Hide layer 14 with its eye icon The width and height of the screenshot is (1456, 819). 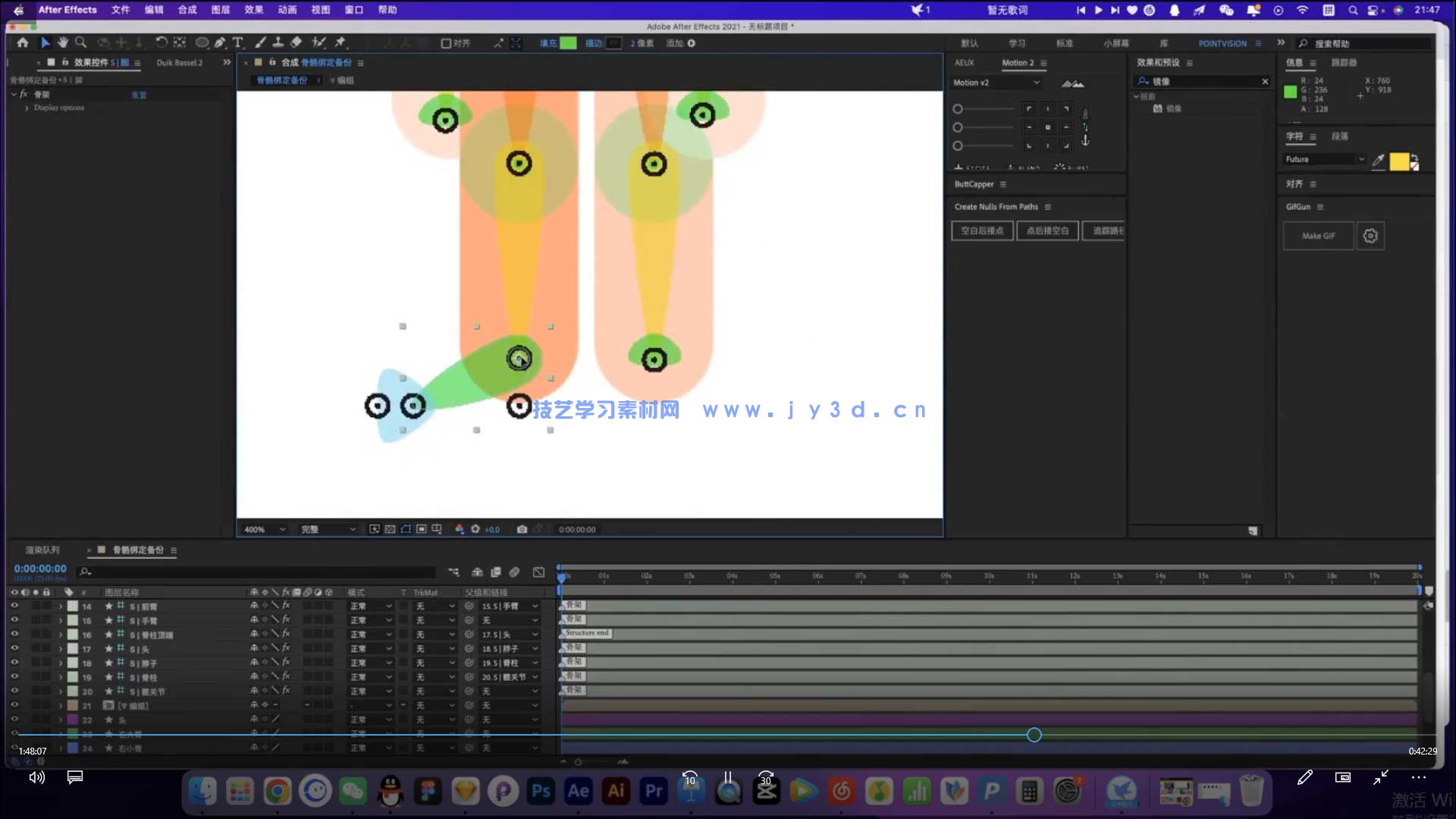[14, 606]
